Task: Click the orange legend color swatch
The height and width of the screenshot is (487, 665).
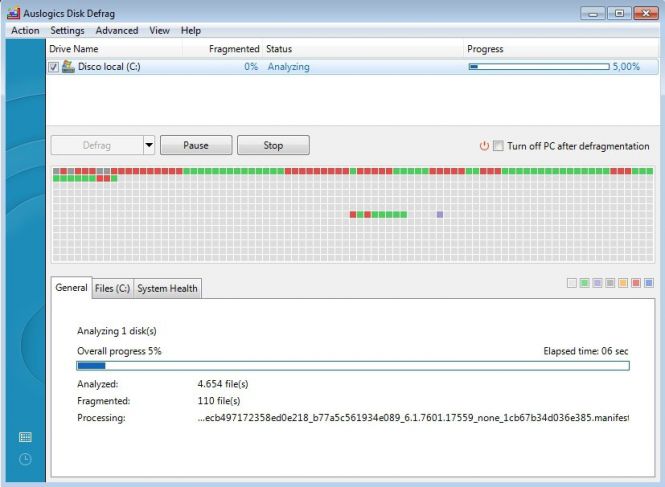Action: click(x=623, y=283)
